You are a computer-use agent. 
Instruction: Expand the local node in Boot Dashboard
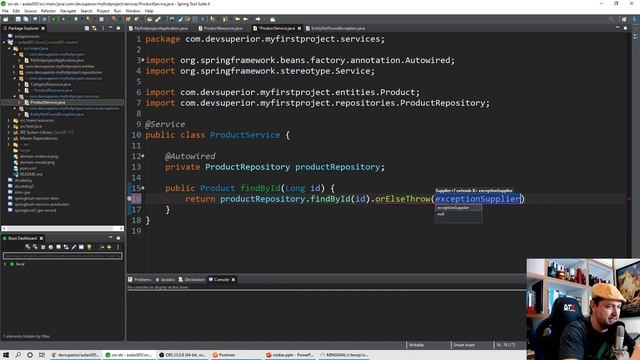(5, 264)
